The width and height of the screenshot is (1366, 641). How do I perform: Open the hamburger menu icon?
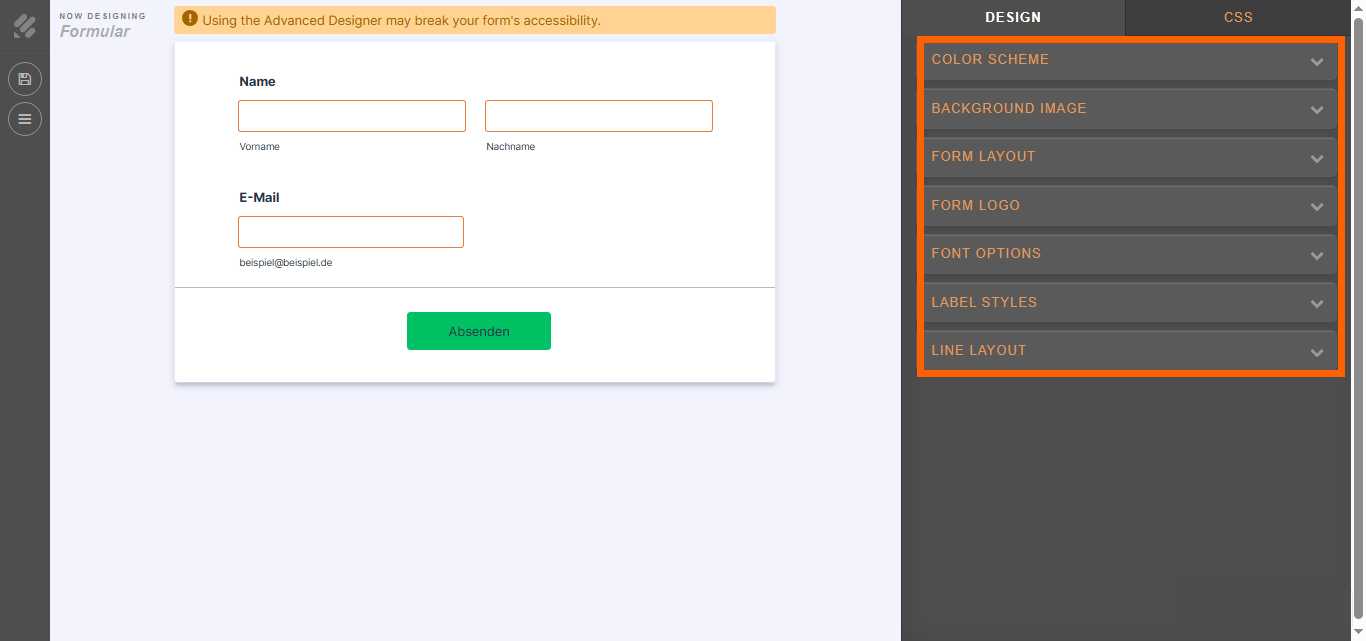click(25, 119)
